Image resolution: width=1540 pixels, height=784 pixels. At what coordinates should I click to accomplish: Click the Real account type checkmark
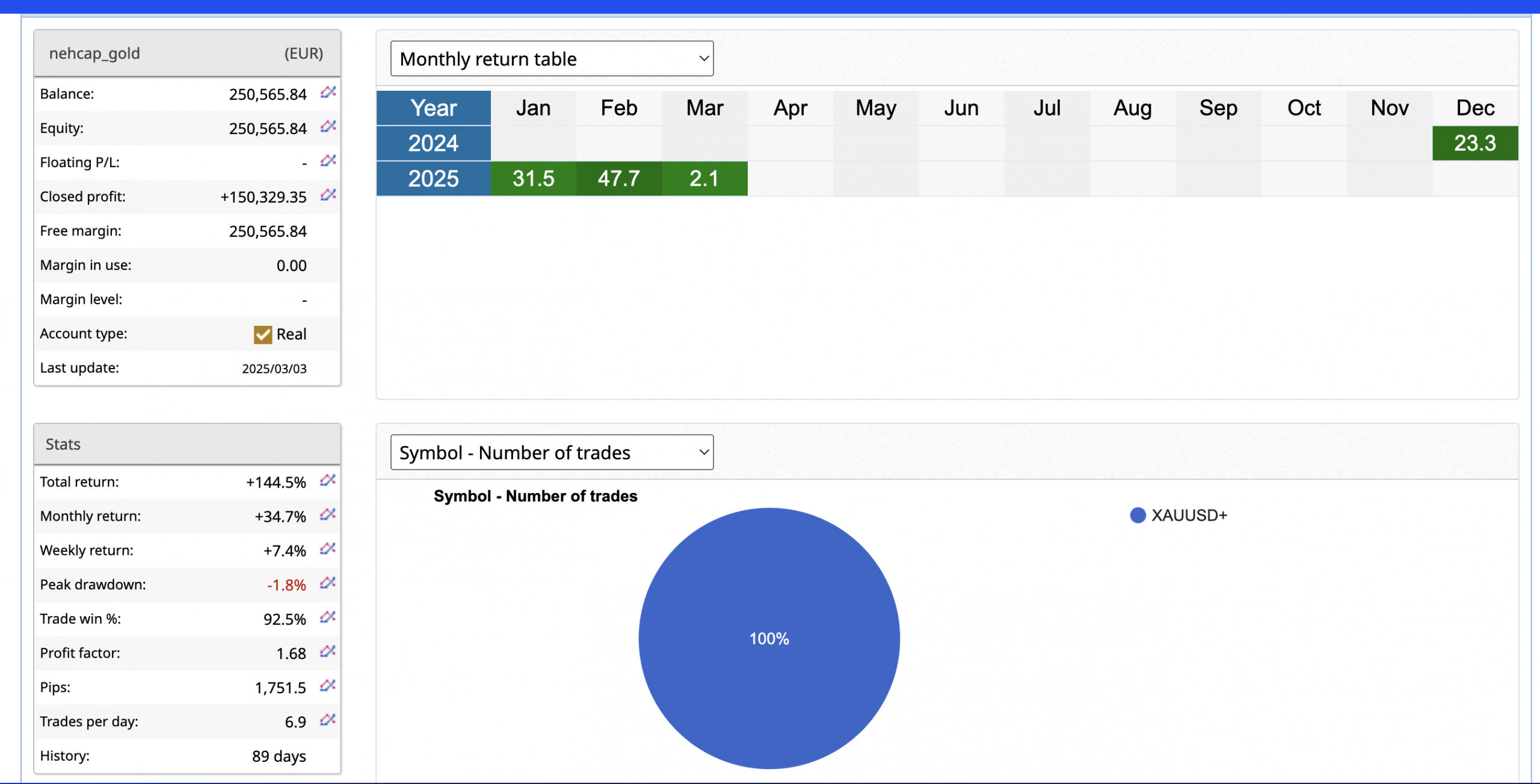(x=263, y=334)
